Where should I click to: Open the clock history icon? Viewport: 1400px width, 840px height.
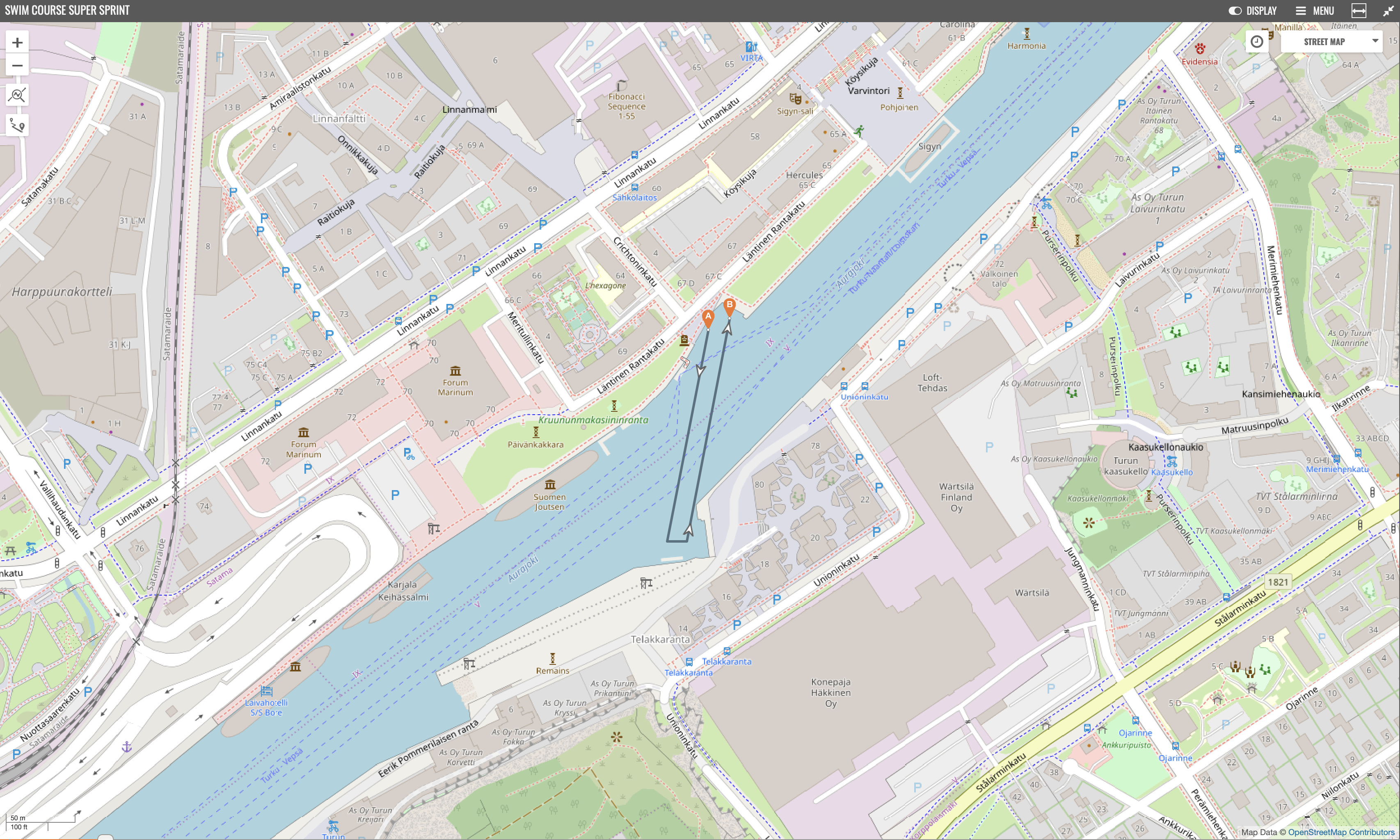pyautogui.click(x=1257, y=41)
